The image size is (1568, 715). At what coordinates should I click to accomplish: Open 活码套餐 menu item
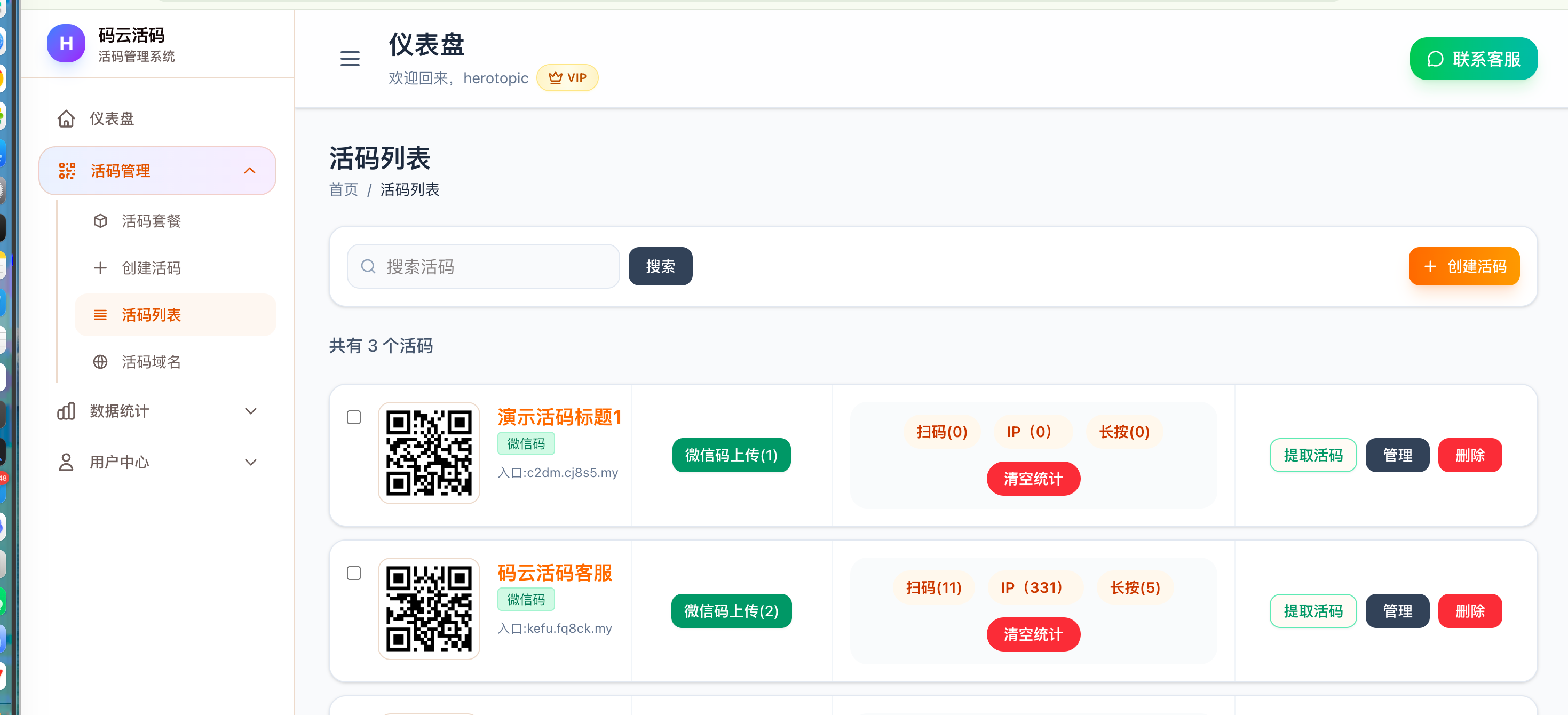(x=175, y=221)
